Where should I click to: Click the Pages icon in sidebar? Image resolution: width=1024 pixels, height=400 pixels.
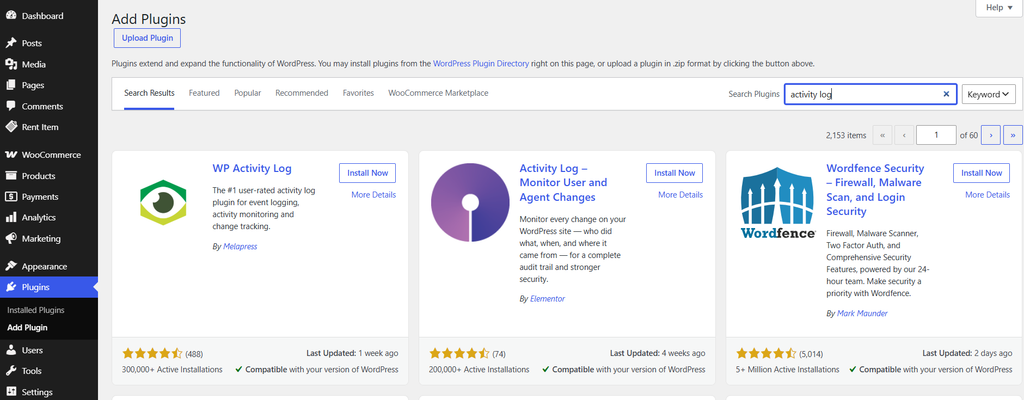[x=10, y=85]
